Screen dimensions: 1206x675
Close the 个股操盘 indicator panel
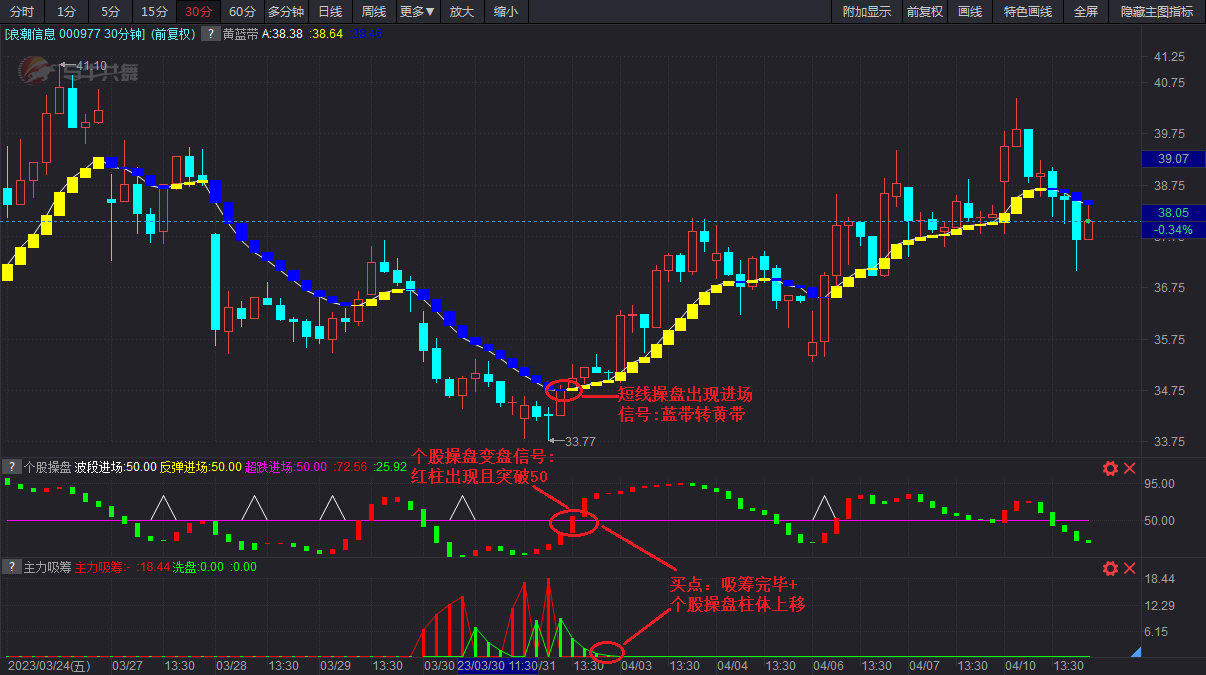(x=1130, y=468)
